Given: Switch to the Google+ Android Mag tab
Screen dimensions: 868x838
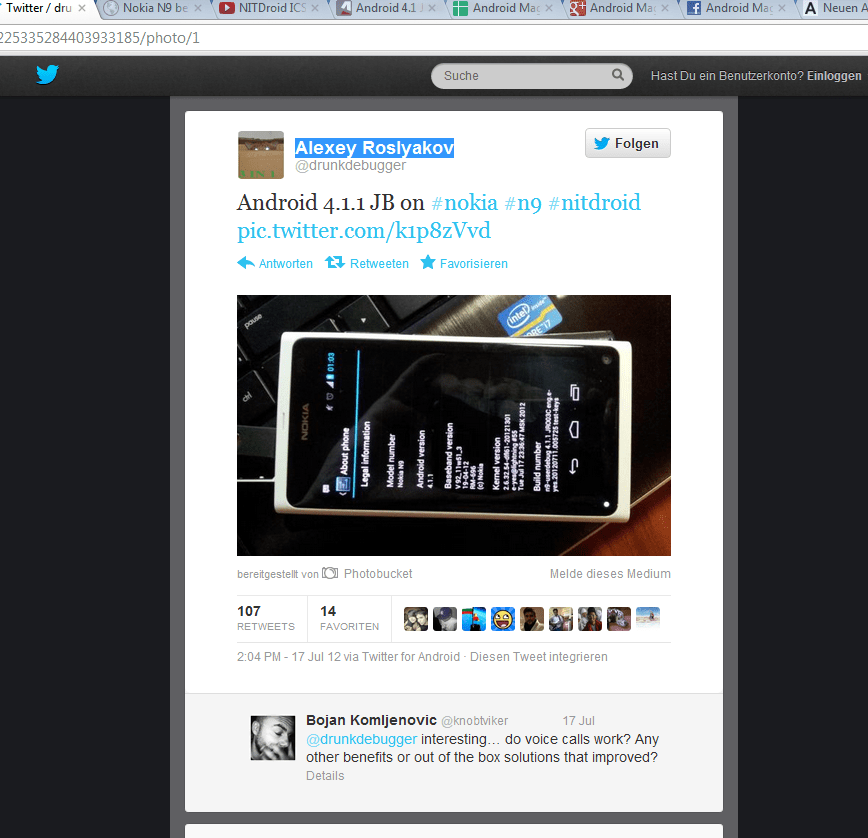Looking at the screenshot, I should coord(622,8).
